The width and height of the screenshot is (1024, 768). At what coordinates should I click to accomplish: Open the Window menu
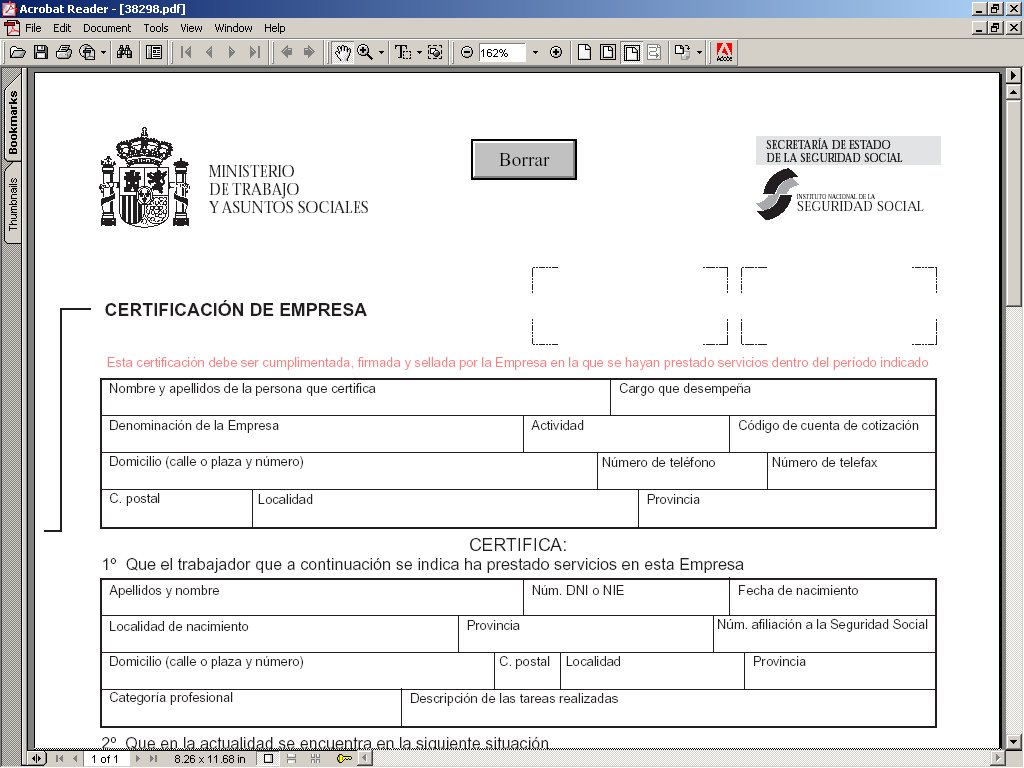point(233,28)
